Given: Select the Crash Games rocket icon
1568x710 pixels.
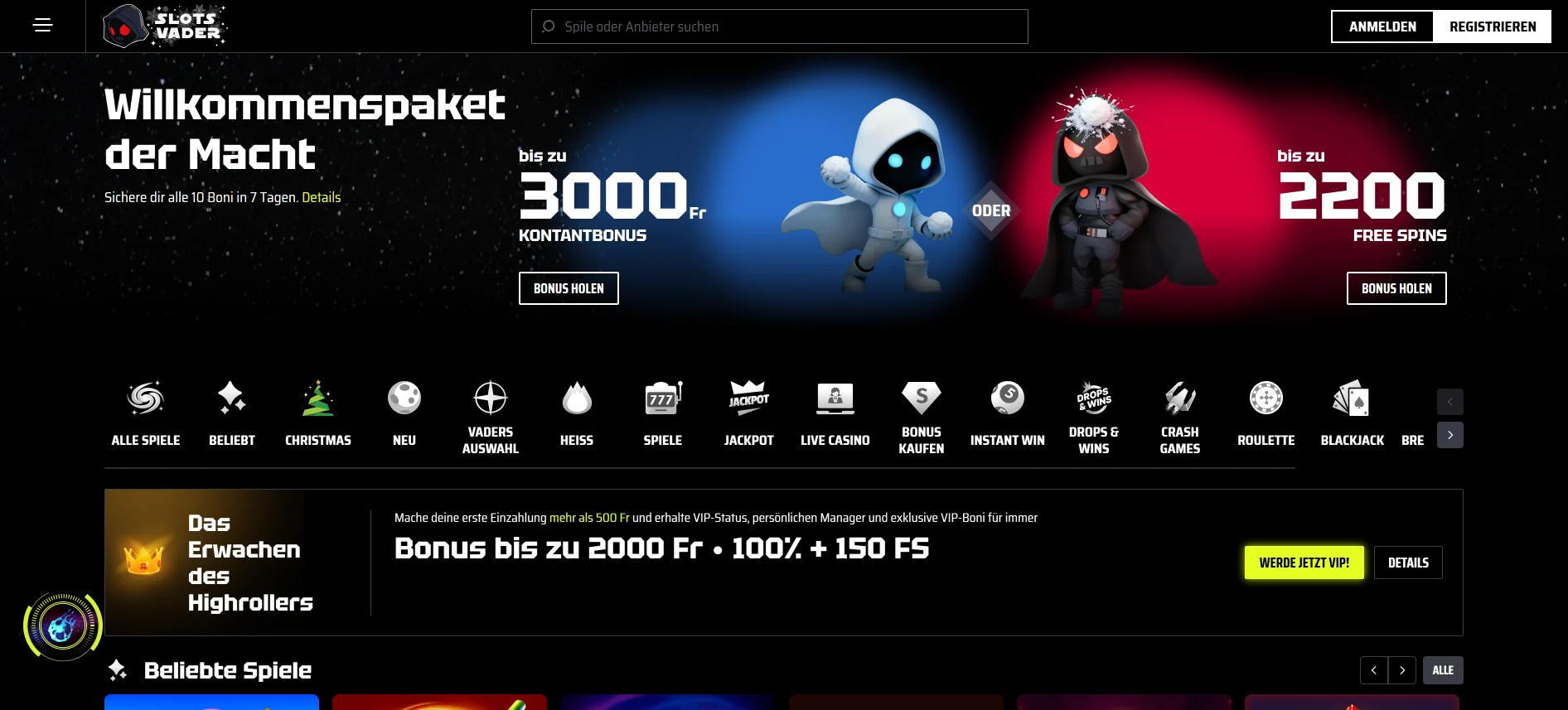Looking at the screenshot, I should 1180,398.
